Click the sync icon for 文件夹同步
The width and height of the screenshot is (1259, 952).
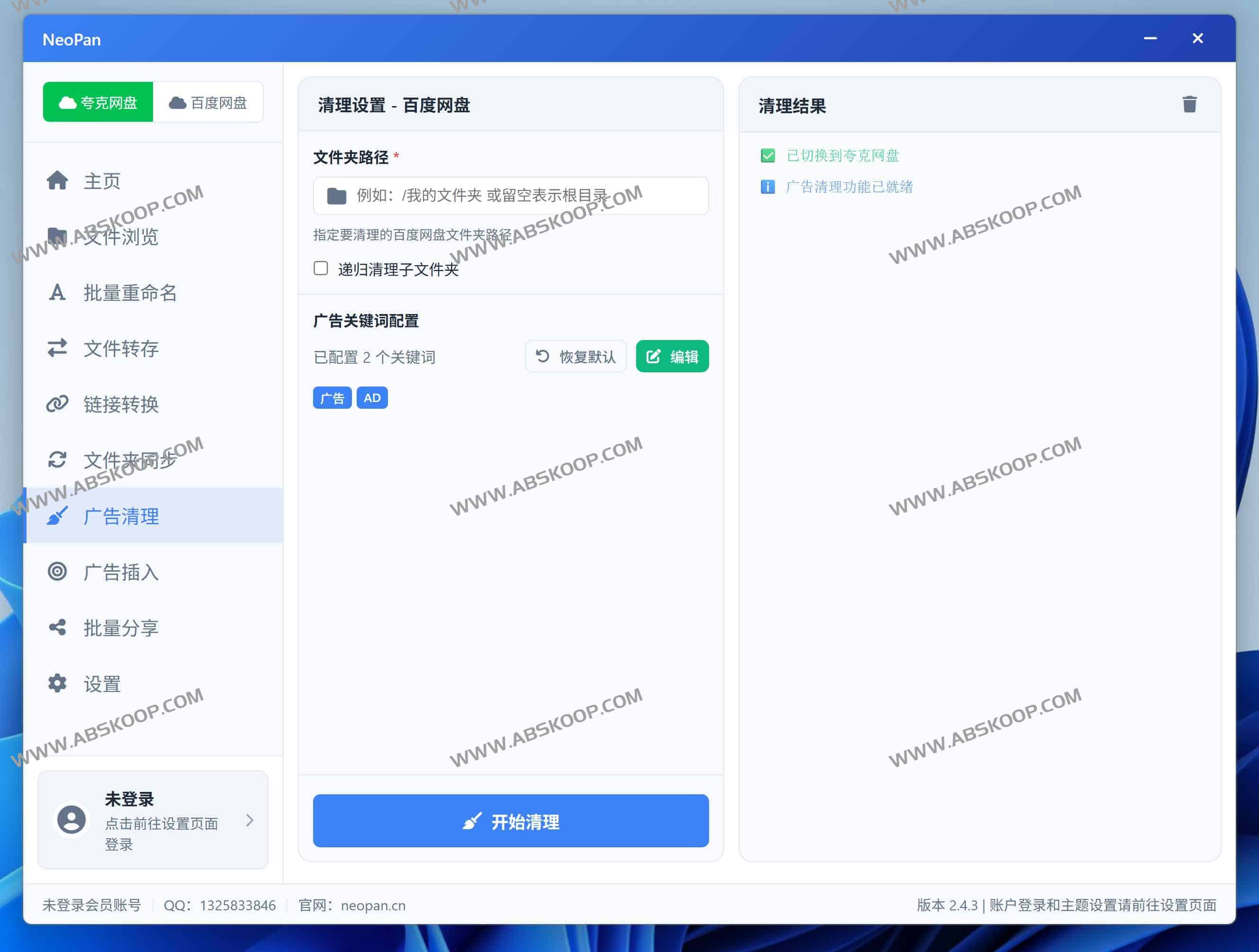57,460
